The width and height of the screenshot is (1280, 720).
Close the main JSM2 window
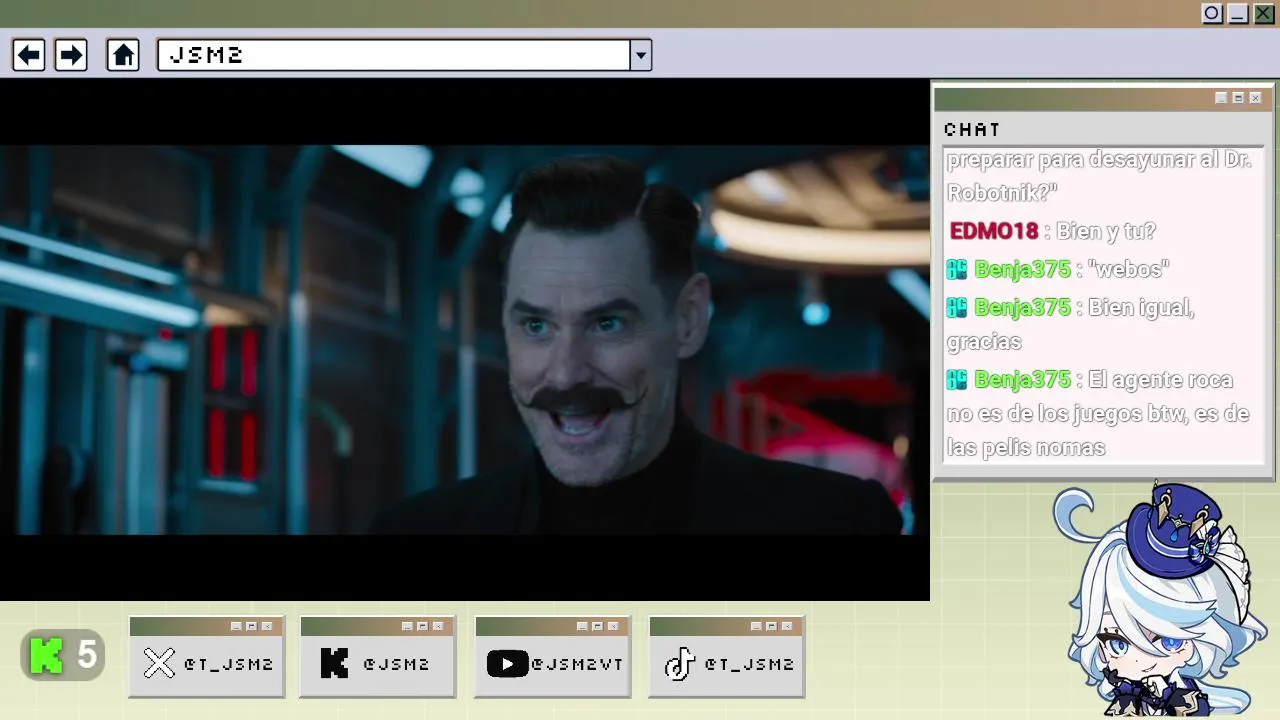point(1264,13)
